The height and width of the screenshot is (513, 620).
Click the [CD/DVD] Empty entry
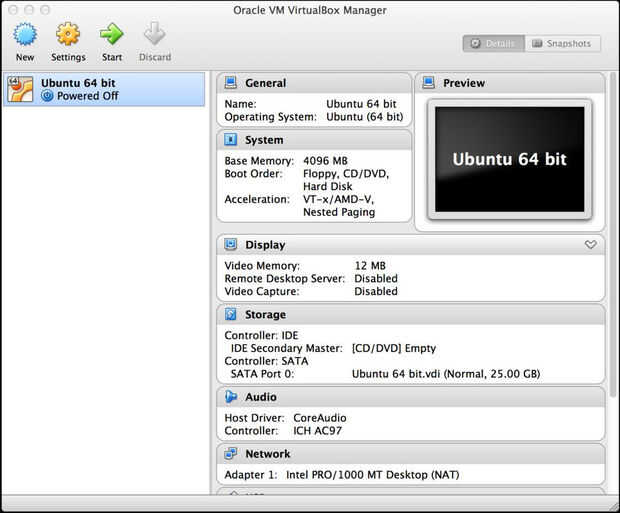coord(394,348)
